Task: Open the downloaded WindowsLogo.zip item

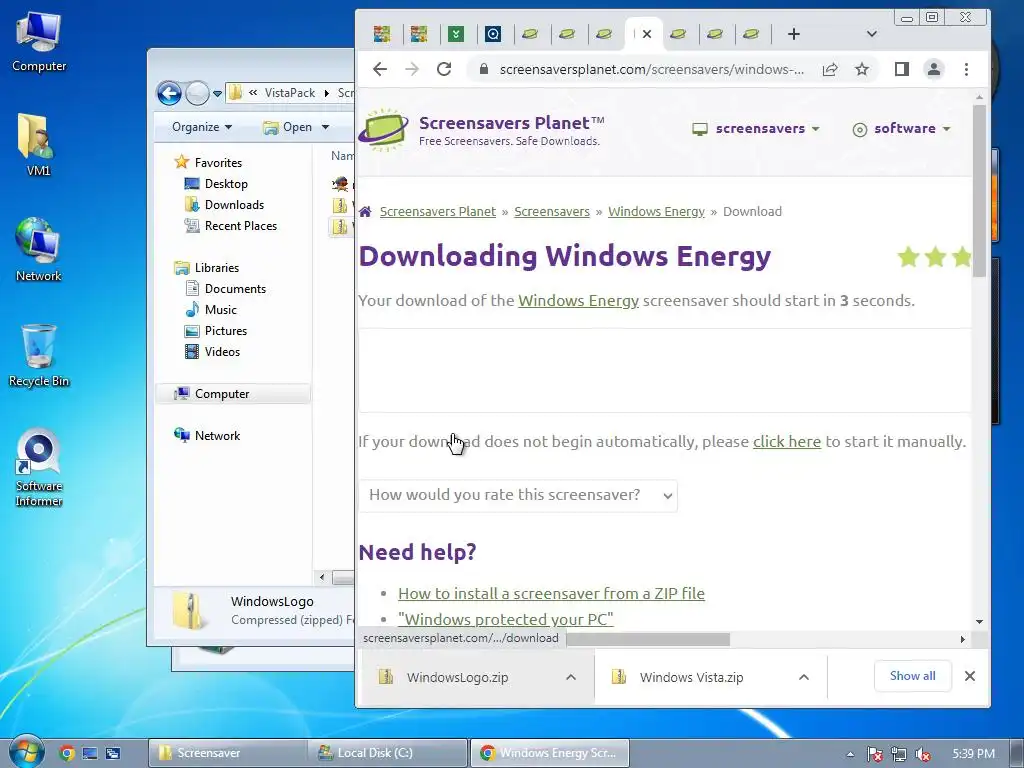Action: click(x=457, y=677)
